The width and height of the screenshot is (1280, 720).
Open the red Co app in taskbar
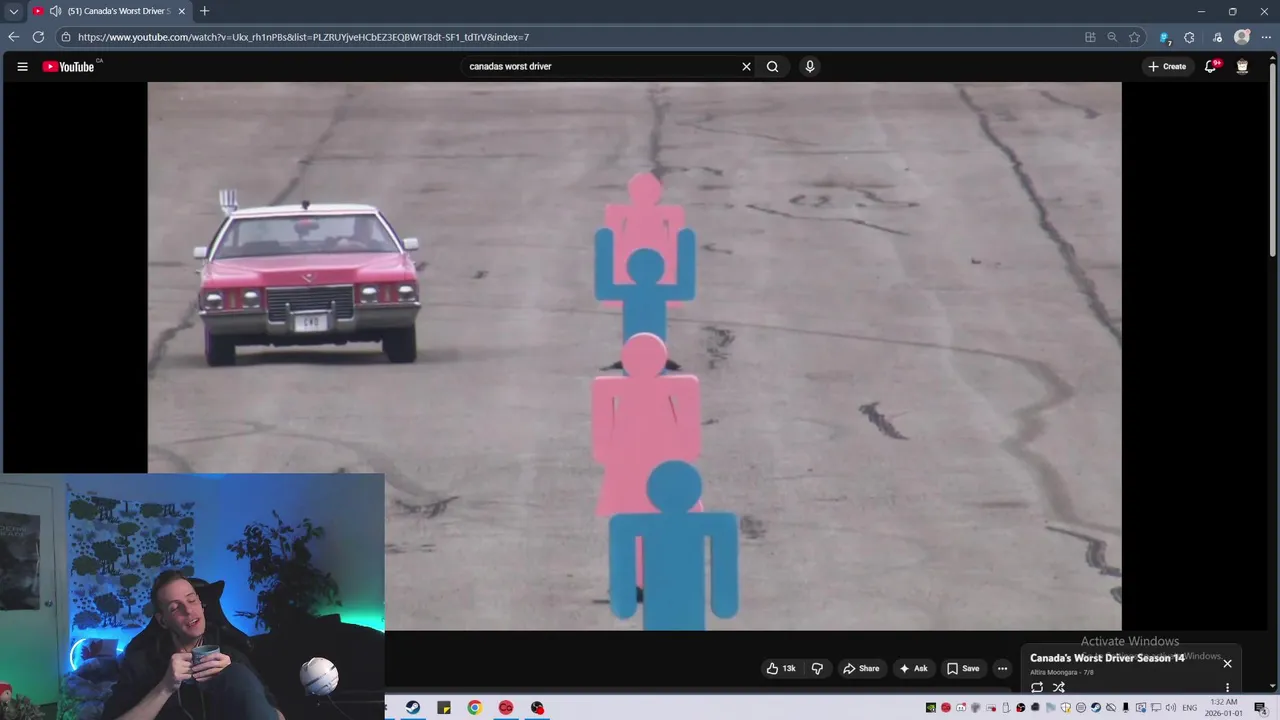click(x=506, y=707)
